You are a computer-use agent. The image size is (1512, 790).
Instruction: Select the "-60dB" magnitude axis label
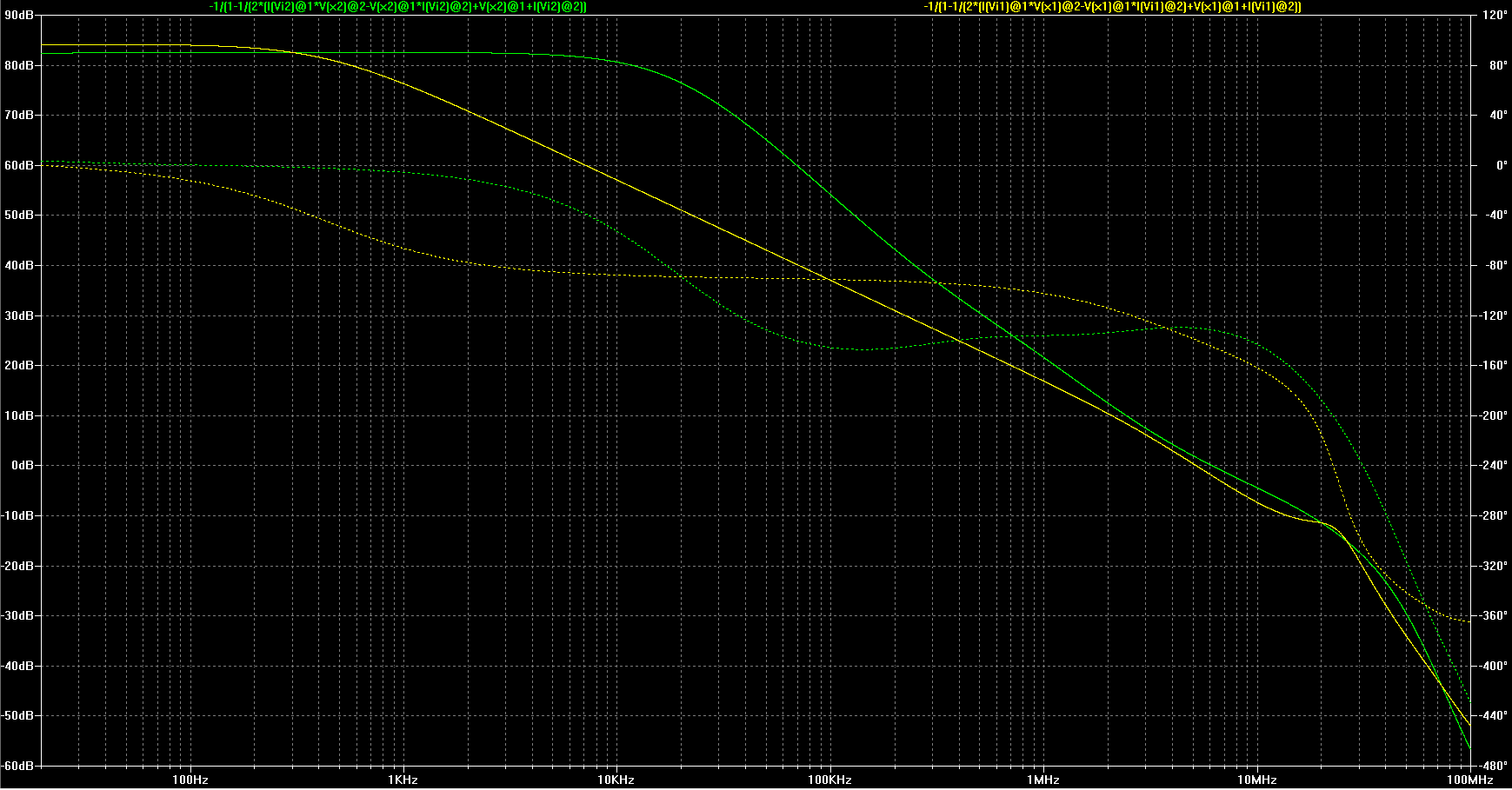point(17,766)
